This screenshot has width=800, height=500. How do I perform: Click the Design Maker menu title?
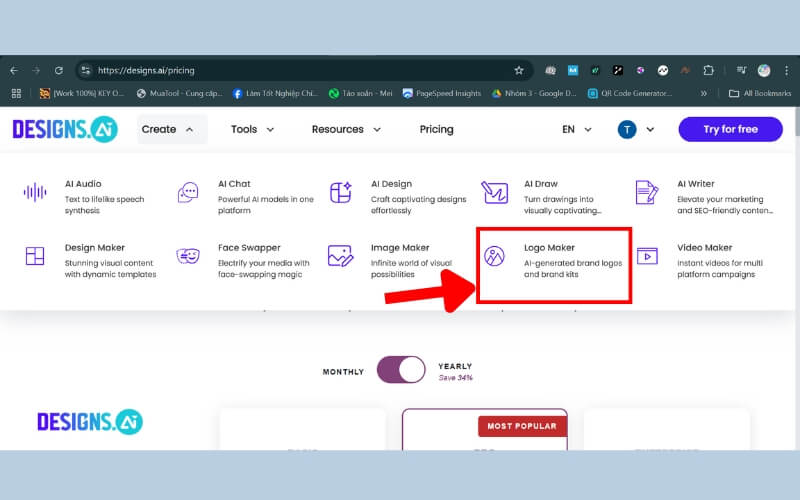pyautogui.click(x=95, y=247)
